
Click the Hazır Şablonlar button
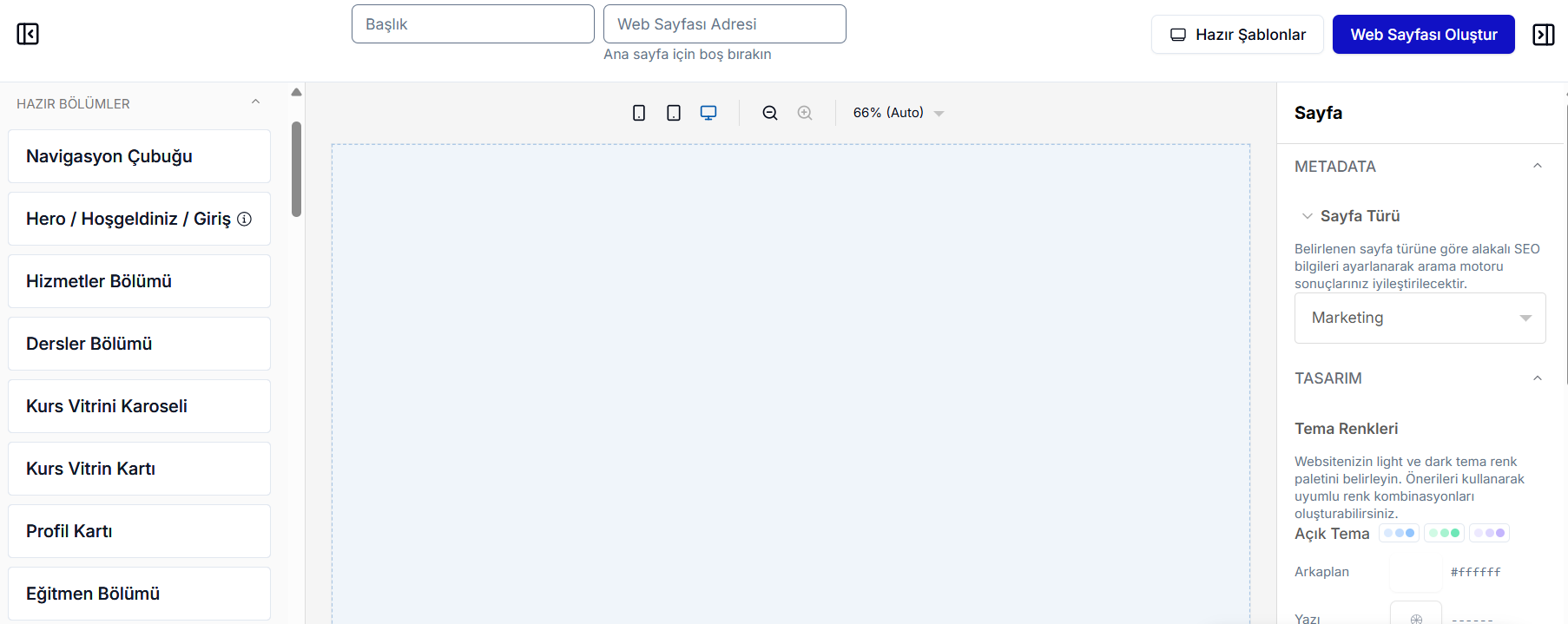tap(1237, 35)
